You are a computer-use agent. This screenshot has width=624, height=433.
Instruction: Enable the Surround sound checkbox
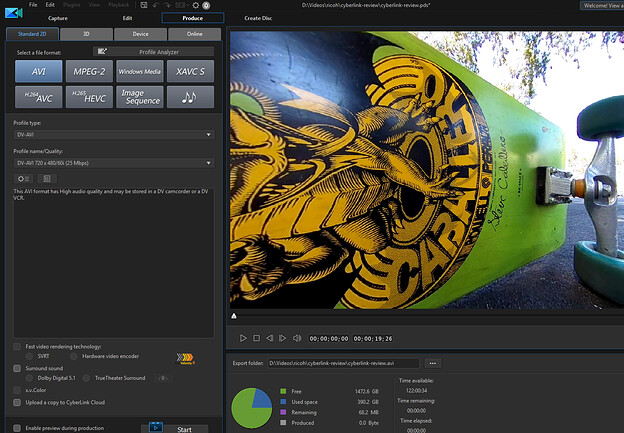pos(17,369)
